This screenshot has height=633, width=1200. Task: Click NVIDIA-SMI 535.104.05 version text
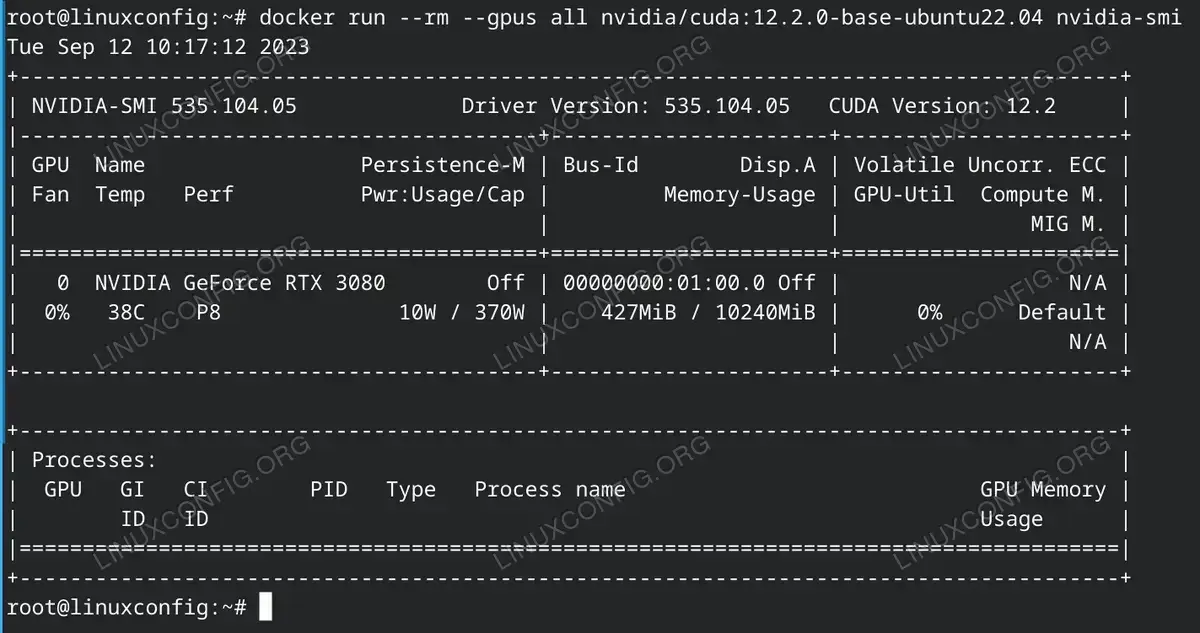point(164,106)
